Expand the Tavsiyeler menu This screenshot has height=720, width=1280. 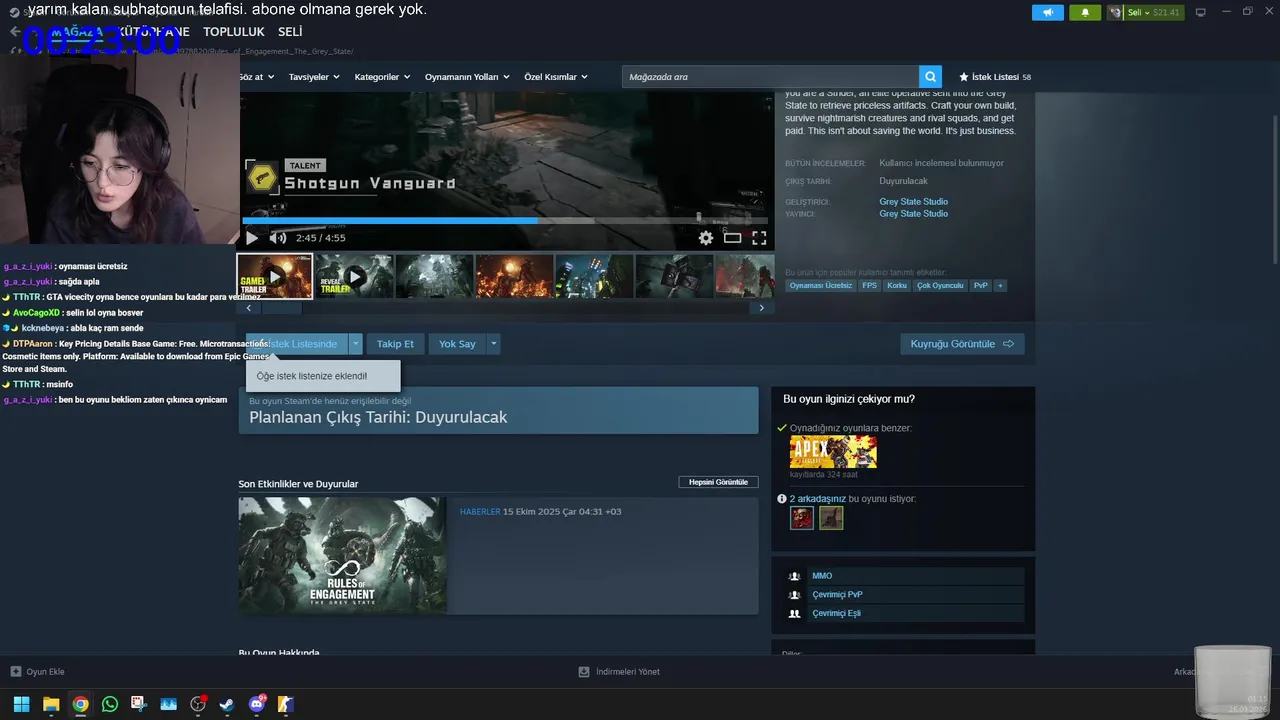coord(314,77)
